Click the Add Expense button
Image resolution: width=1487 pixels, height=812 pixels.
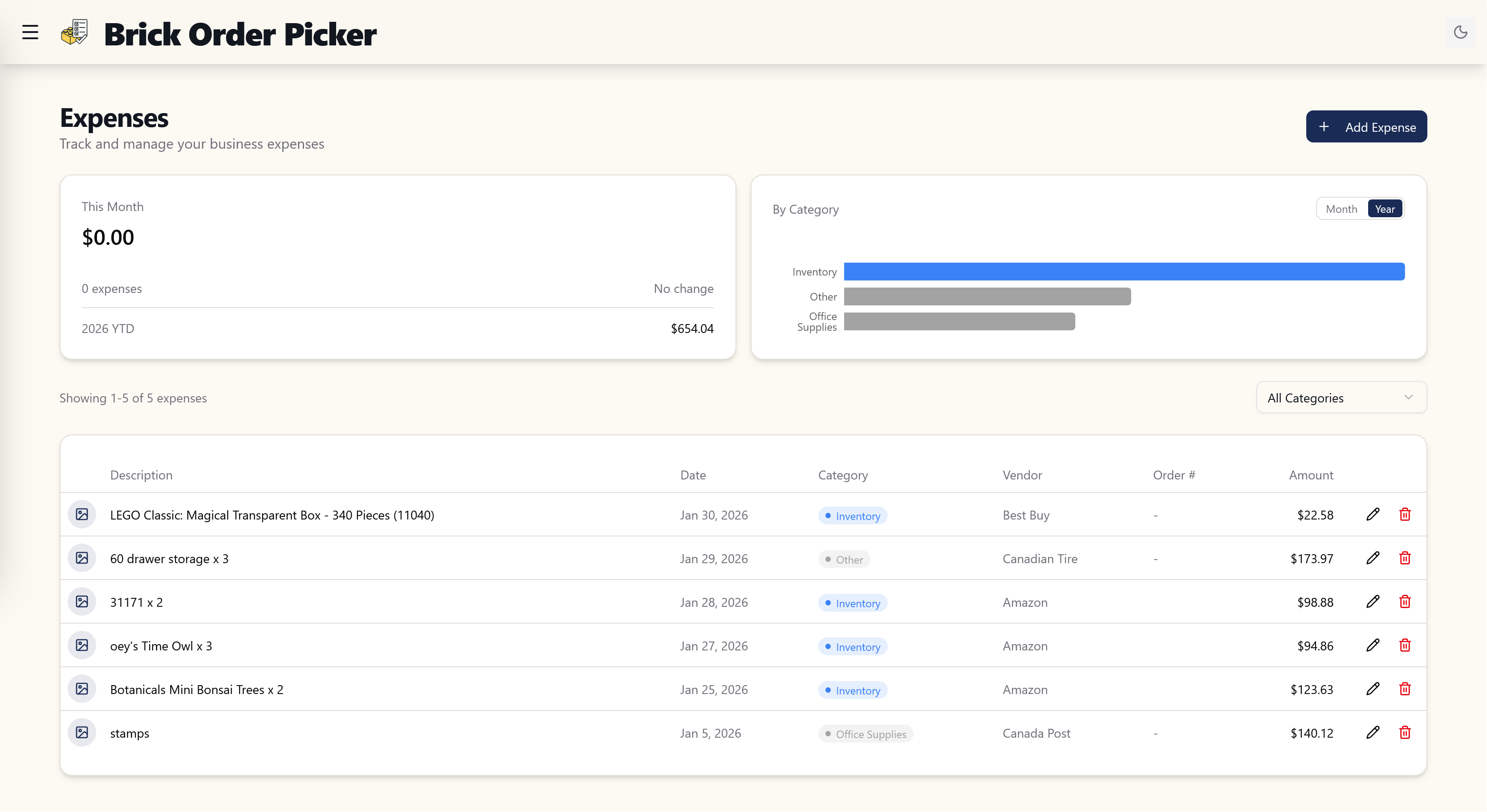pos(1366,126)
